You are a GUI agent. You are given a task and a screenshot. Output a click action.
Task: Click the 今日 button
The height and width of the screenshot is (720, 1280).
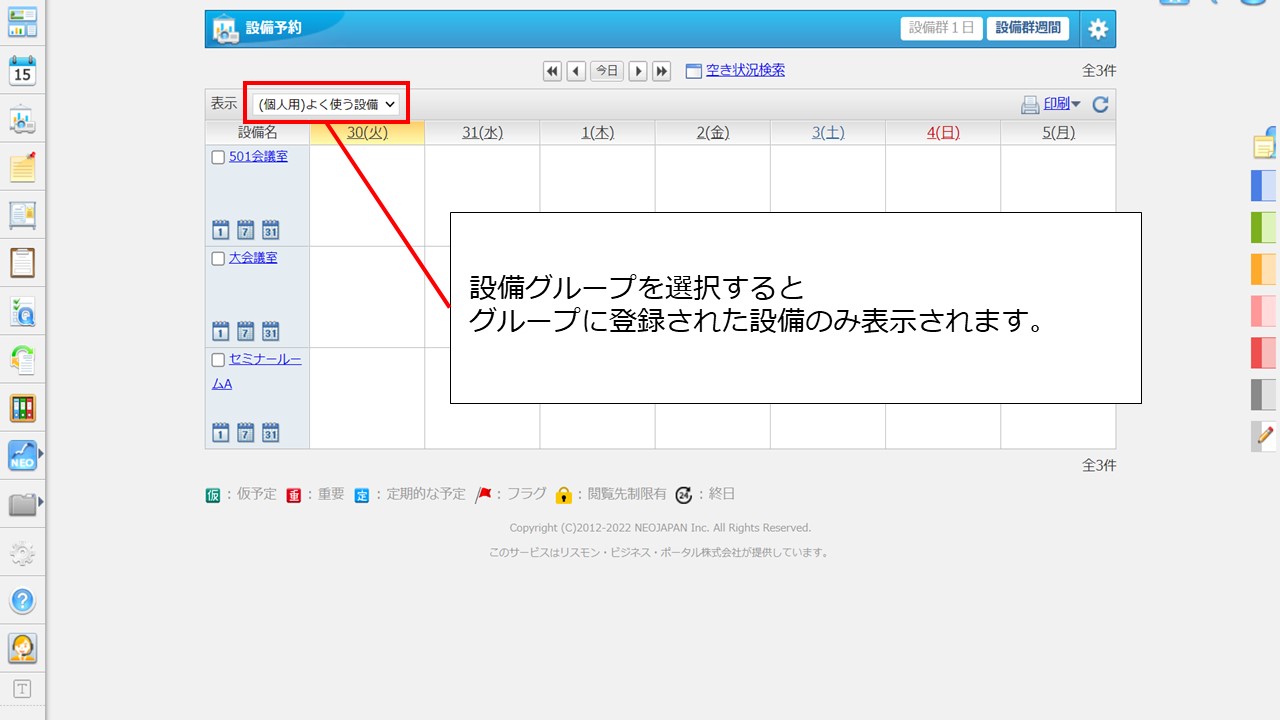[x=606, y=71]
